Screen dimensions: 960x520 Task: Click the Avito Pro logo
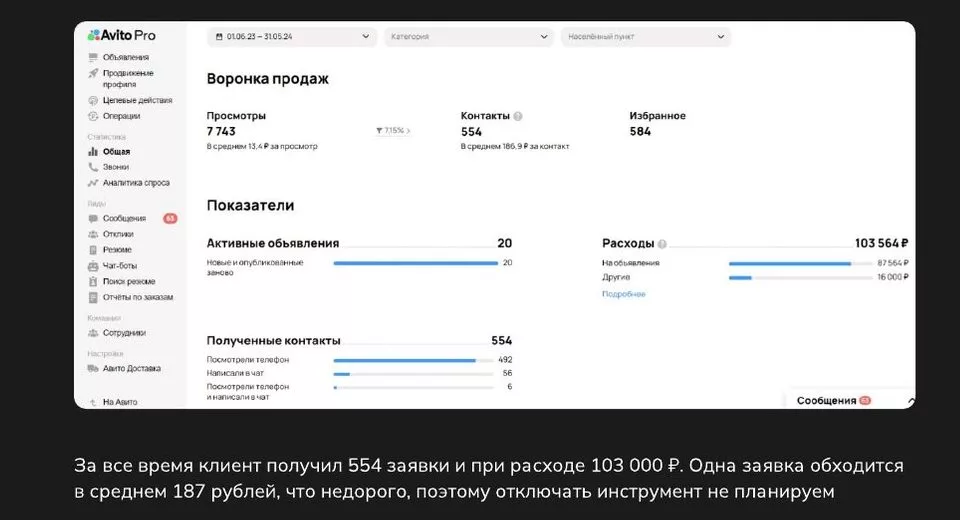click(x=121, y=36)
